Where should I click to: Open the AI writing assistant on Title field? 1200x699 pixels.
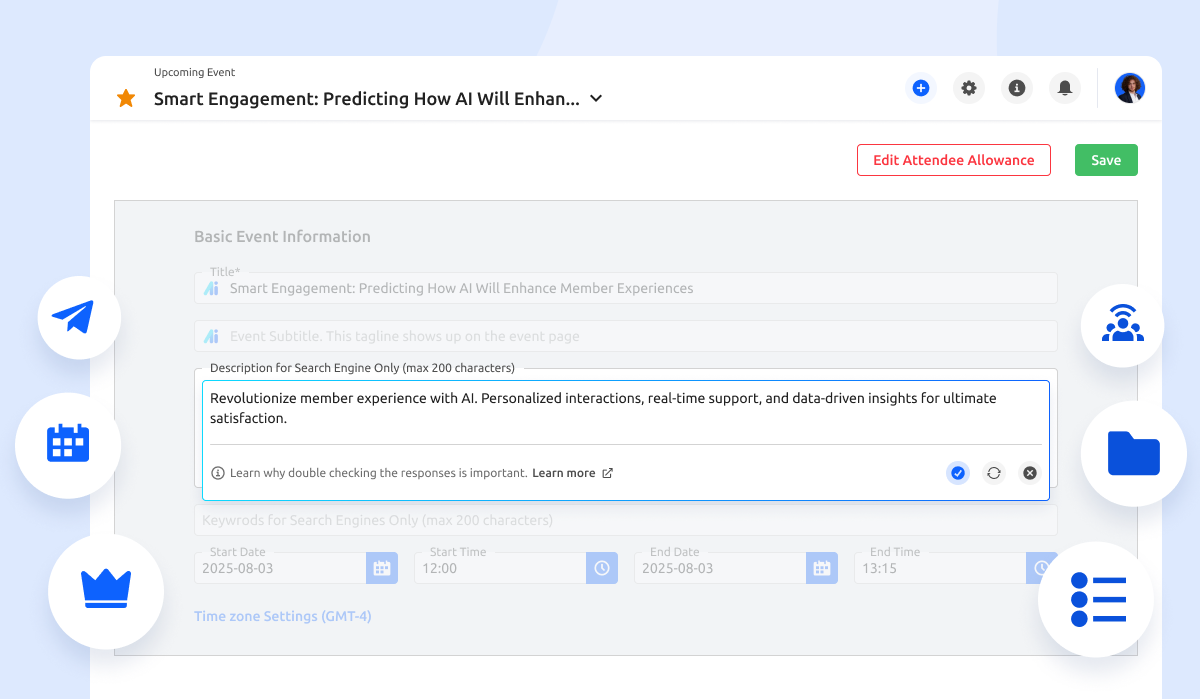pyautogui.click(x=211, y=288)
